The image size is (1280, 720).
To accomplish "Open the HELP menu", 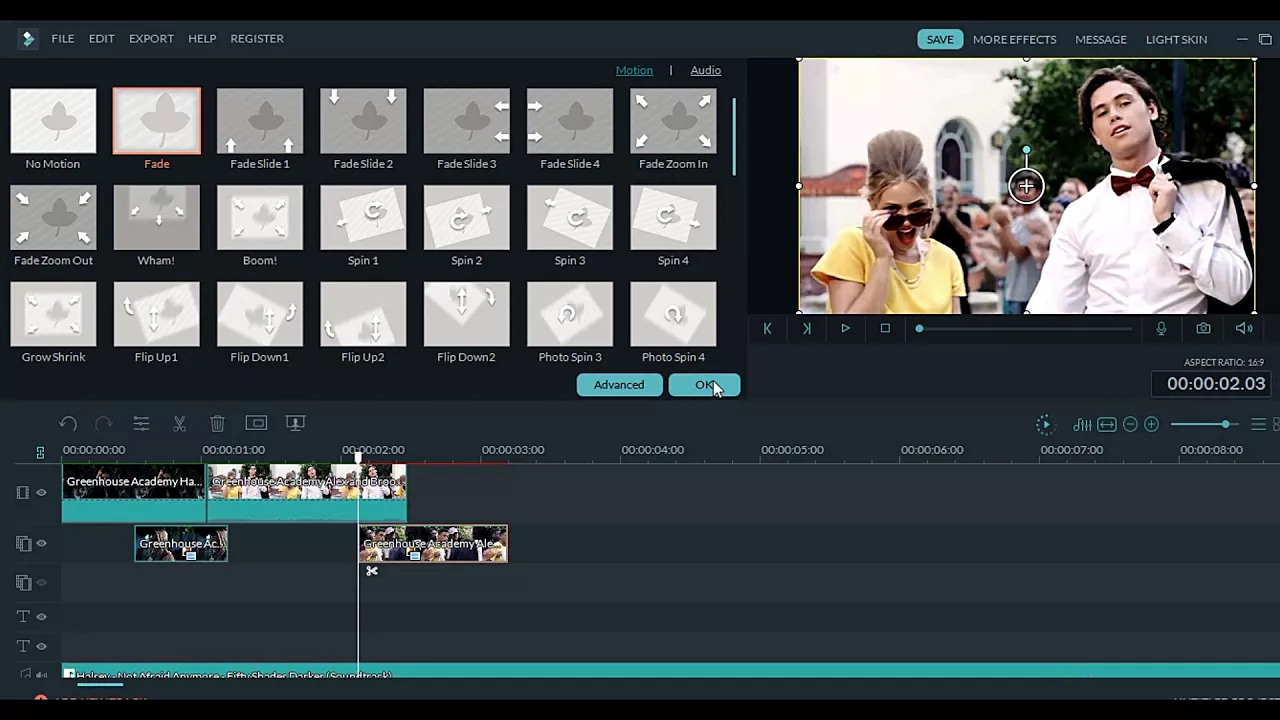I will pyautogui.click(x=202, y=39).
